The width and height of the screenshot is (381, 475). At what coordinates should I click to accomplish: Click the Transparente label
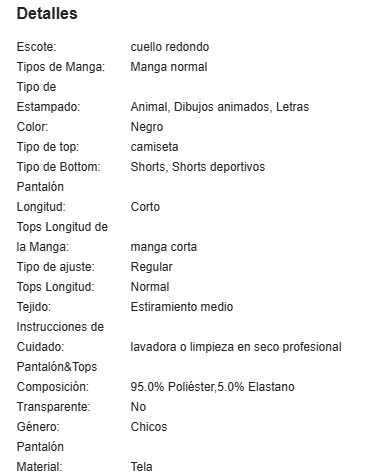tap(54, 407)
